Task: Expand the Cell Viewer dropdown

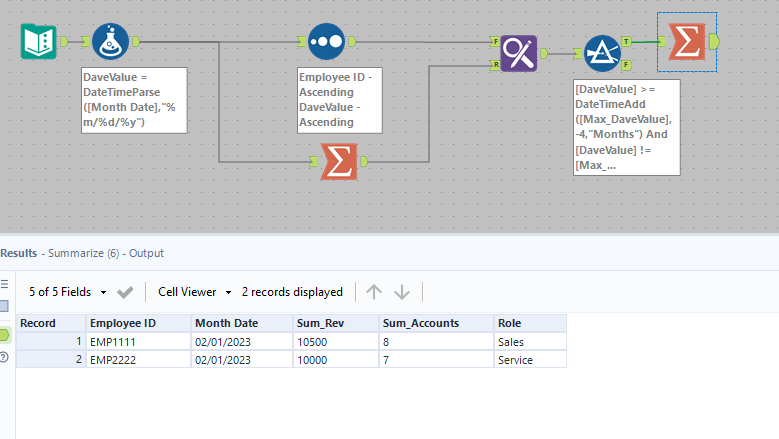Action: click(194, 292)
